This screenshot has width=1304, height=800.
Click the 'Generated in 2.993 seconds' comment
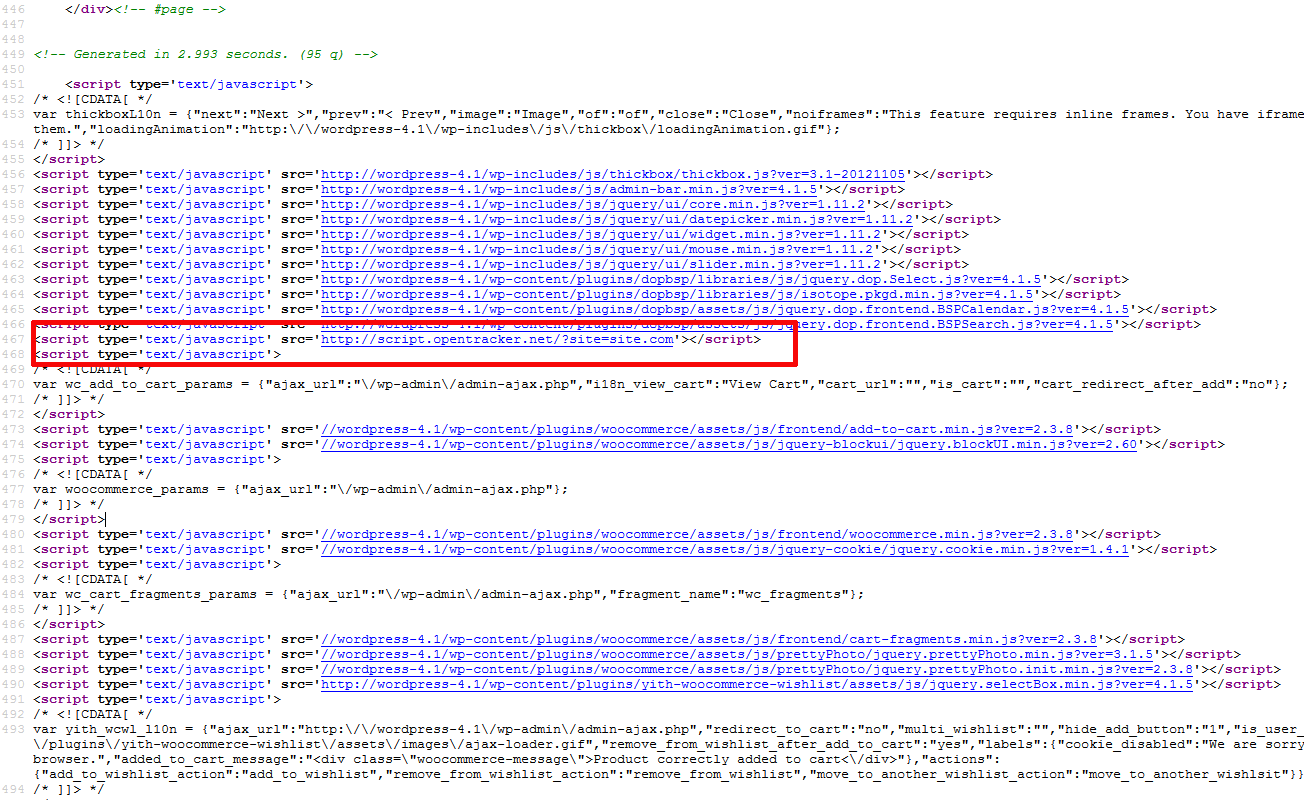(x=206, y=54)
